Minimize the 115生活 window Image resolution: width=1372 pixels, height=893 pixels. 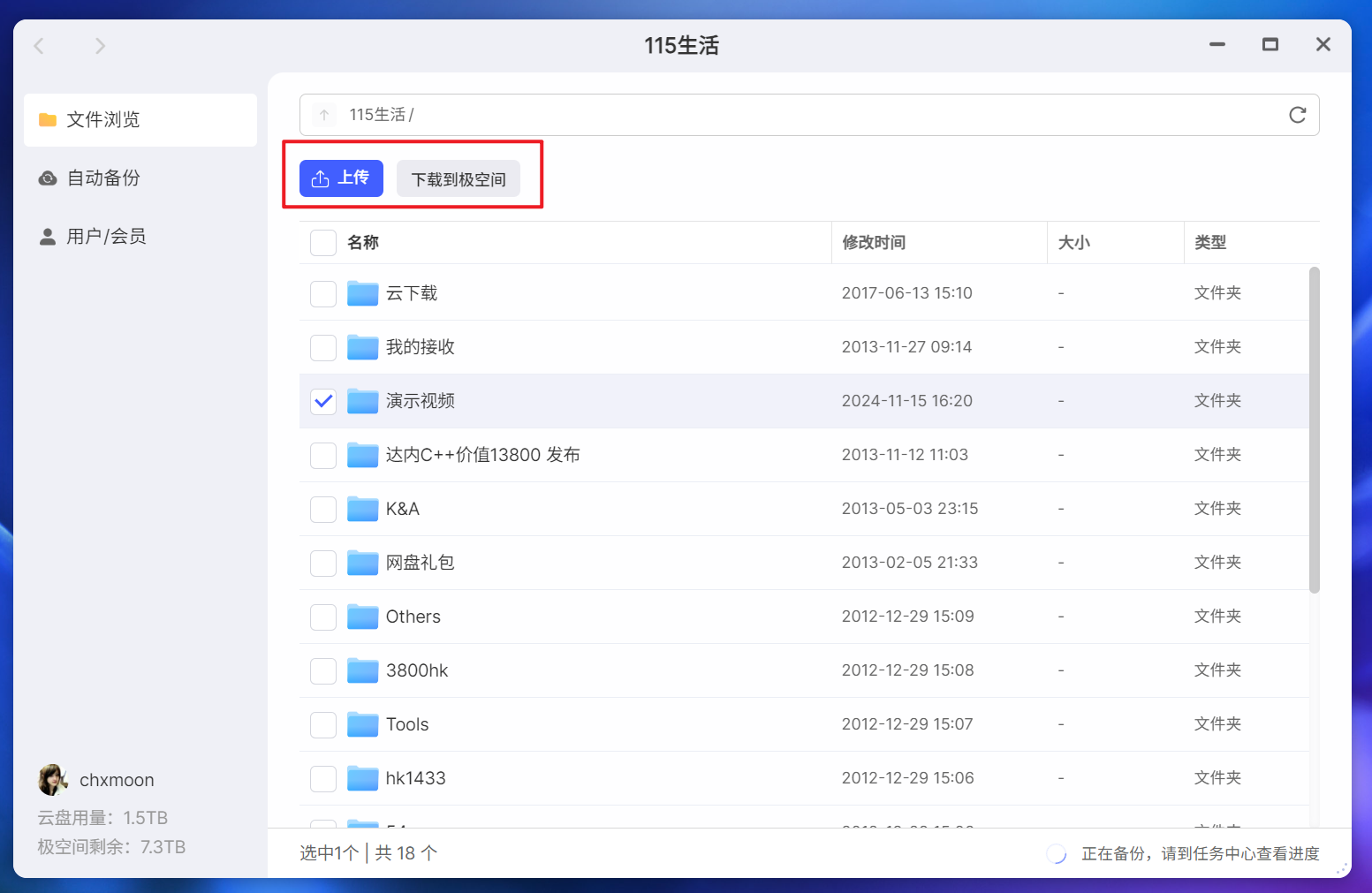click(1217, 44)
